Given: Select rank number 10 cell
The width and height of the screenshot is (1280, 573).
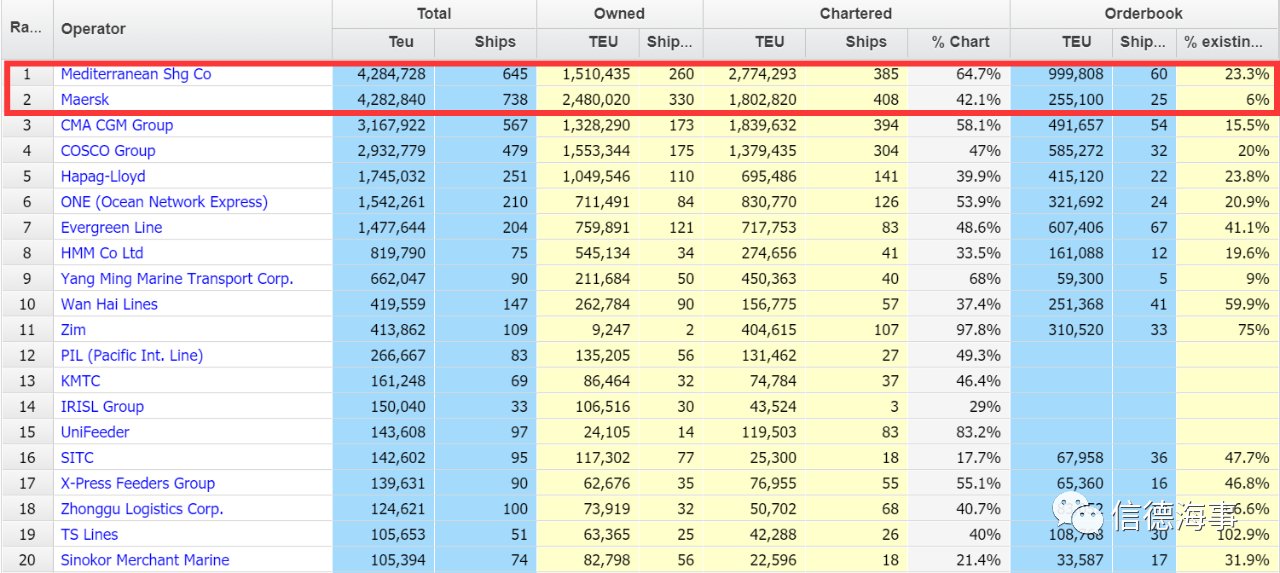Looking at the screenshot, I should 27,304.
